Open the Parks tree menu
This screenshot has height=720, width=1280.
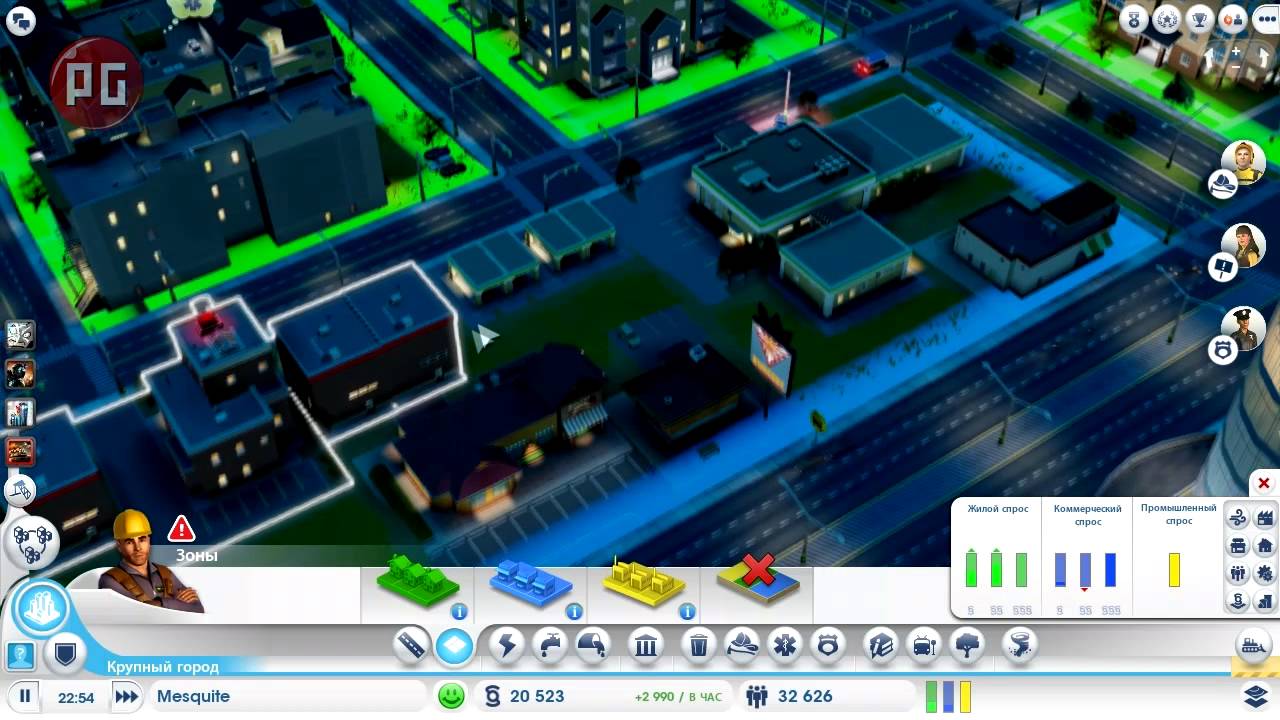tap(967, 646)
